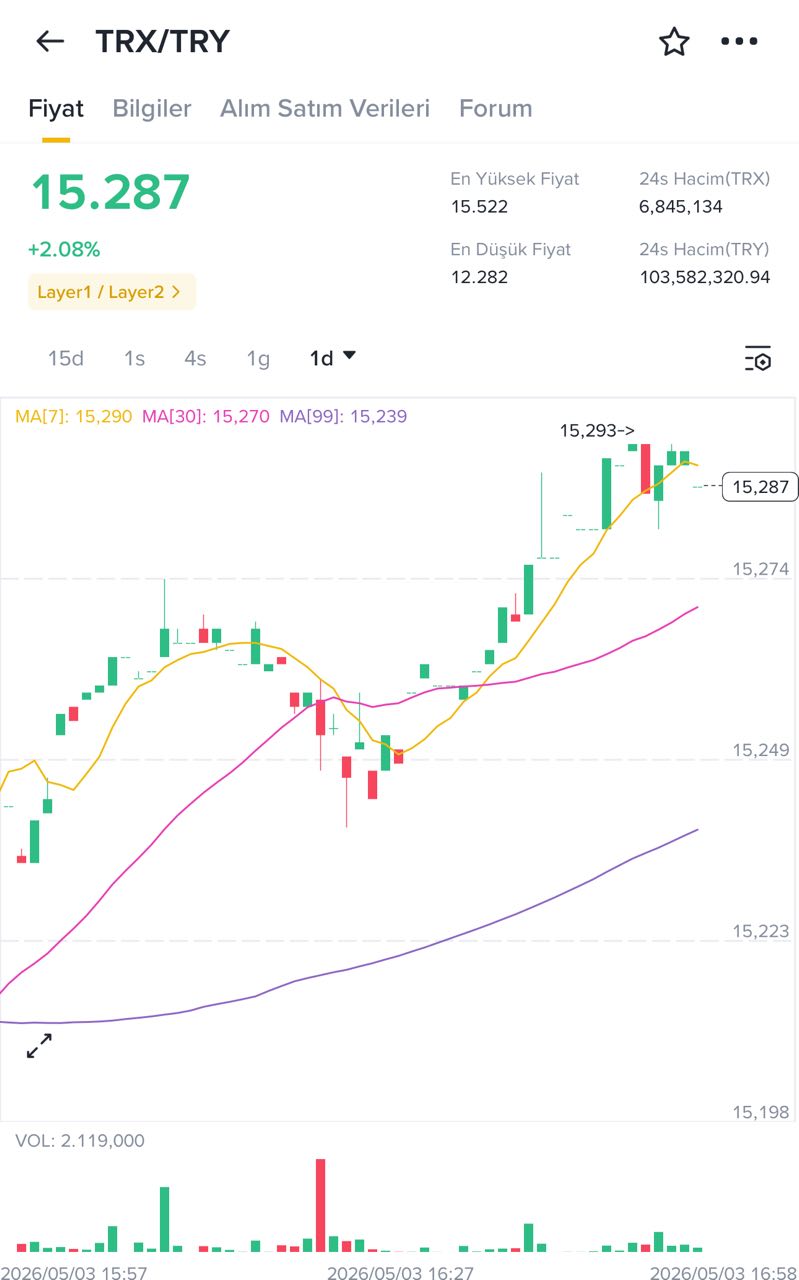The height and width of the screenshot is (1280, 799).
Task: Go back with the arrow icon
Action: coord(49,41)
